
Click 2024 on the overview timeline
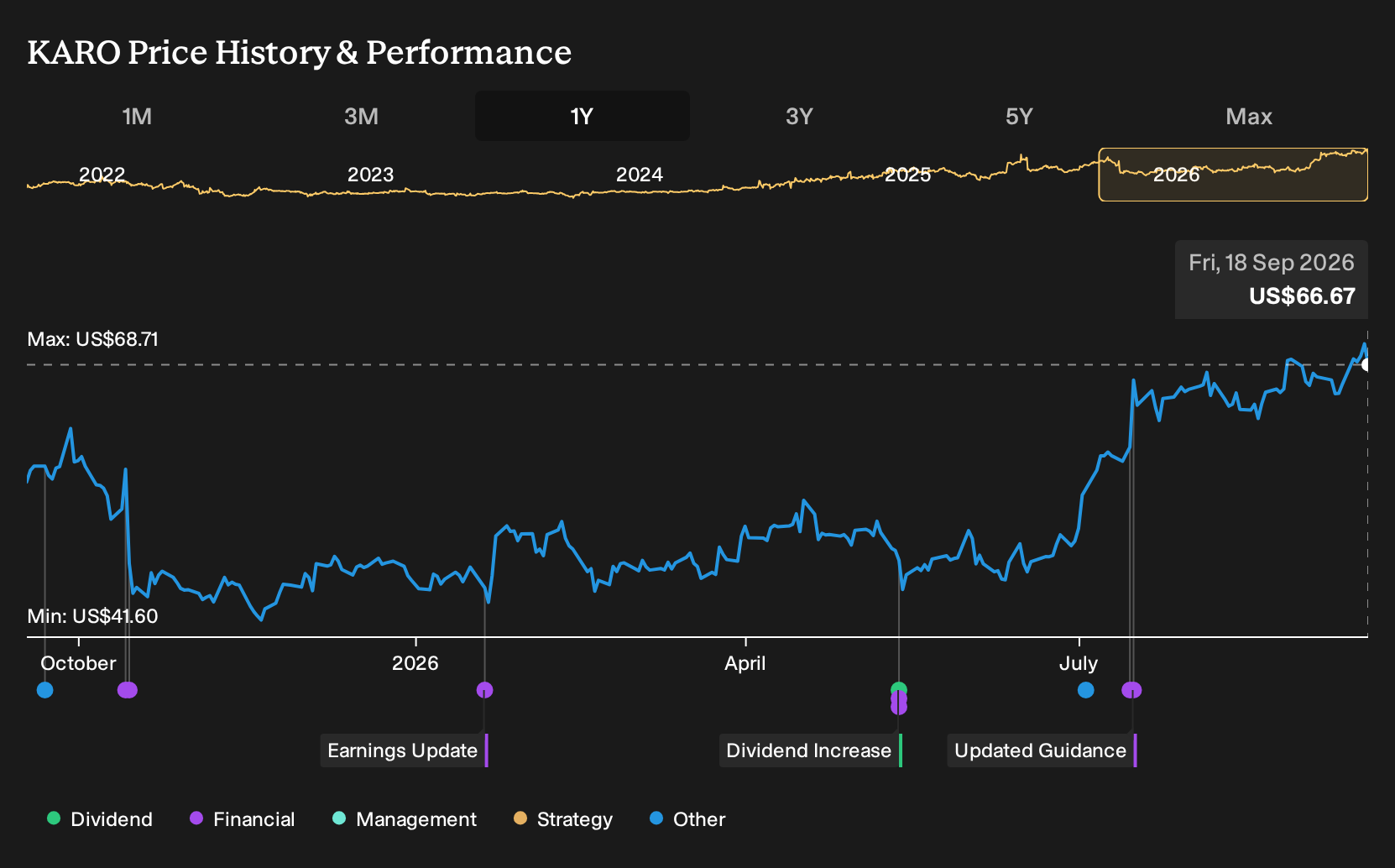640,175
